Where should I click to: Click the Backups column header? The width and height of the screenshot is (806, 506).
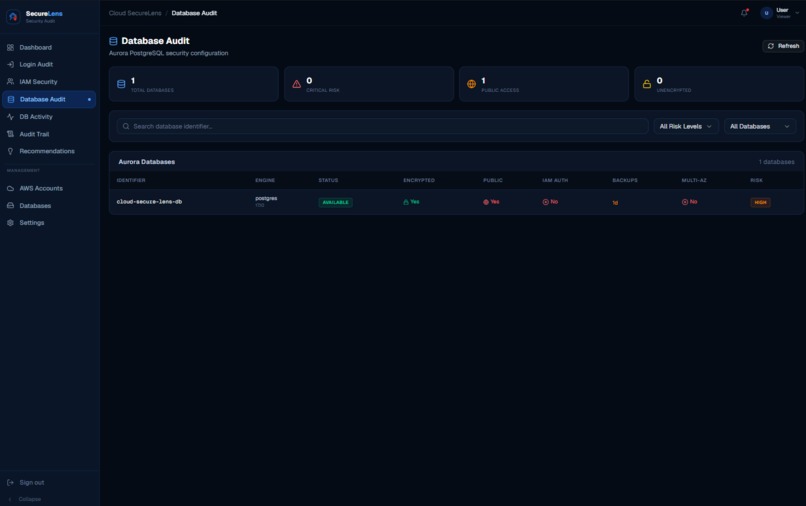click(x=625, y=180)
